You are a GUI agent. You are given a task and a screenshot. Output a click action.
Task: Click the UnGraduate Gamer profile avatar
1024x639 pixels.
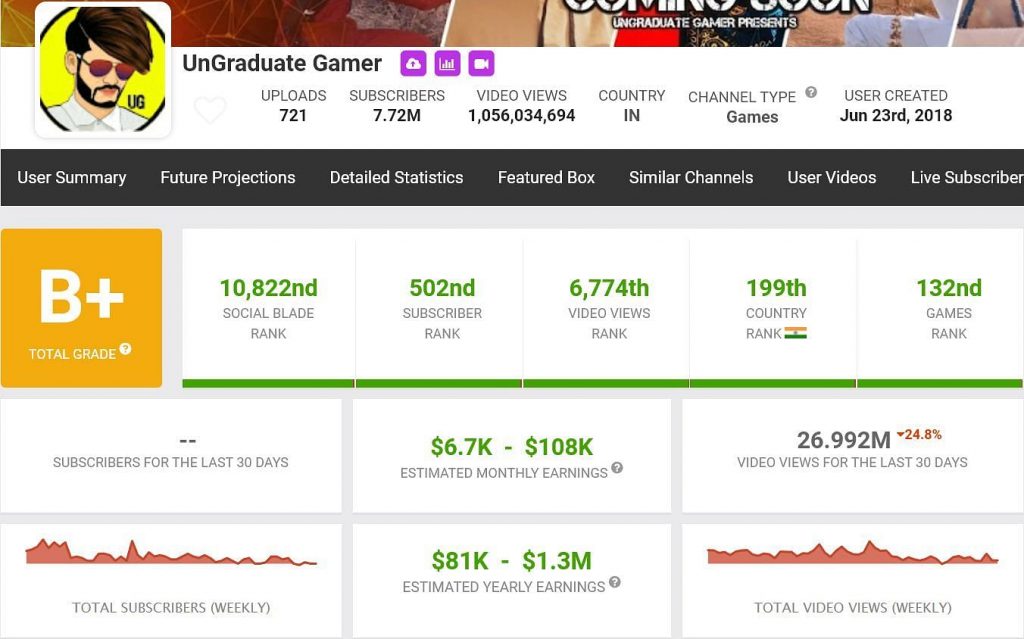(103, 70)
